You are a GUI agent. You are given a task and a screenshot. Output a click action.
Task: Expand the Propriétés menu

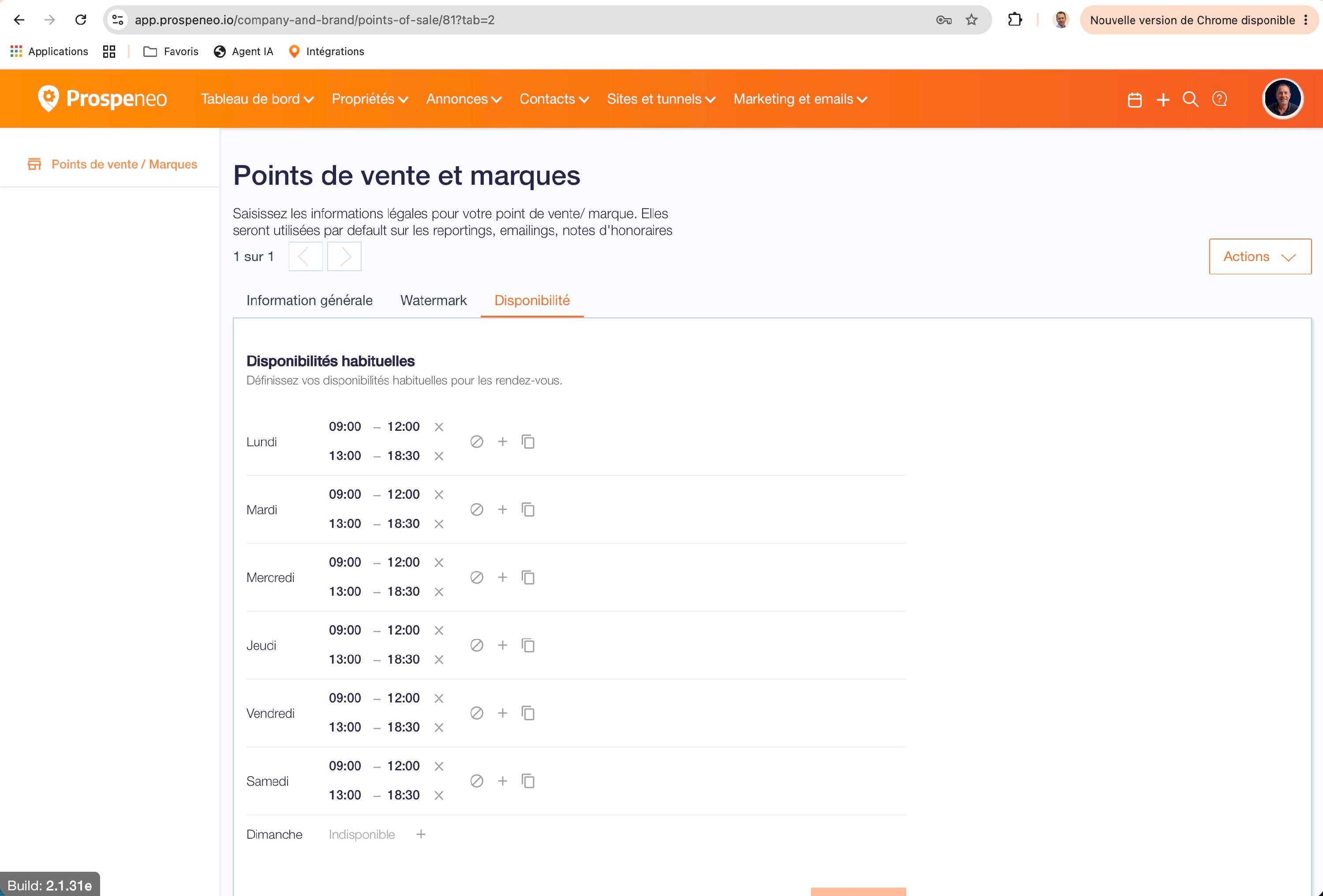(x=370, y=99)
